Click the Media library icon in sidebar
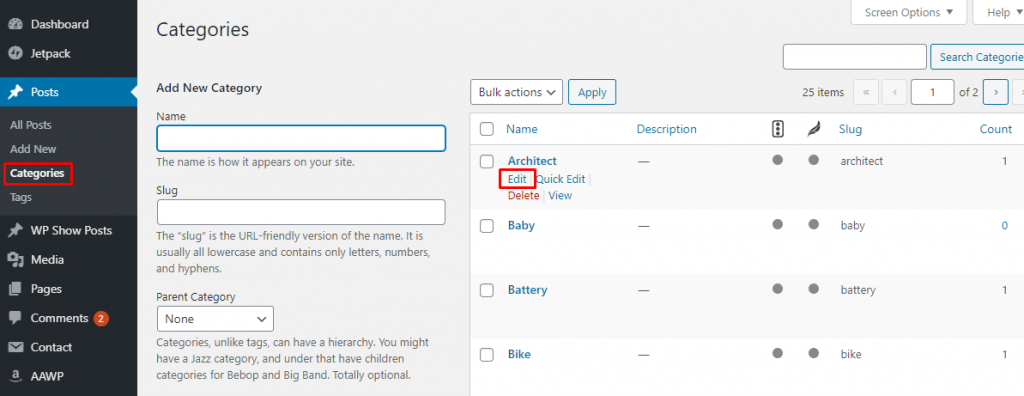Viewport: 1024px width, 396px height. [x=15, y=259]
